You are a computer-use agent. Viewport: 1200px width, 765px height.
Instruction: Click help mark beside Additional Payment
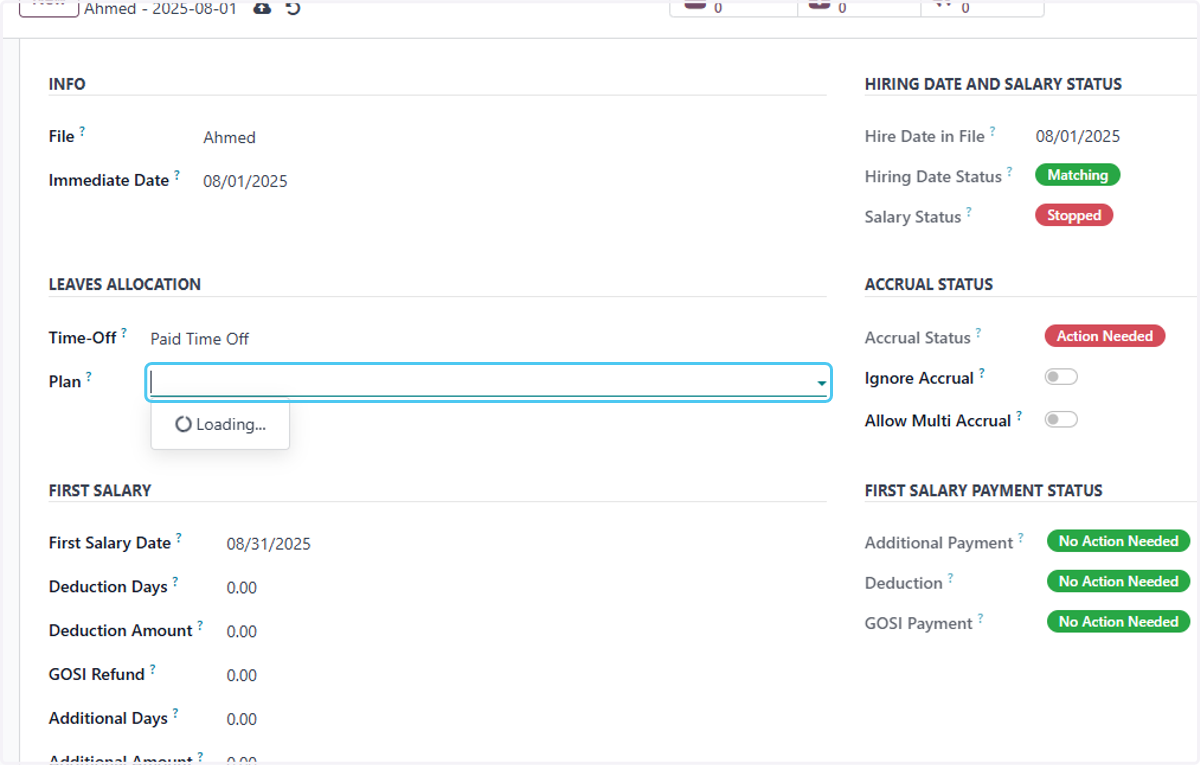pyautogui.click(x=1021, y=538)
